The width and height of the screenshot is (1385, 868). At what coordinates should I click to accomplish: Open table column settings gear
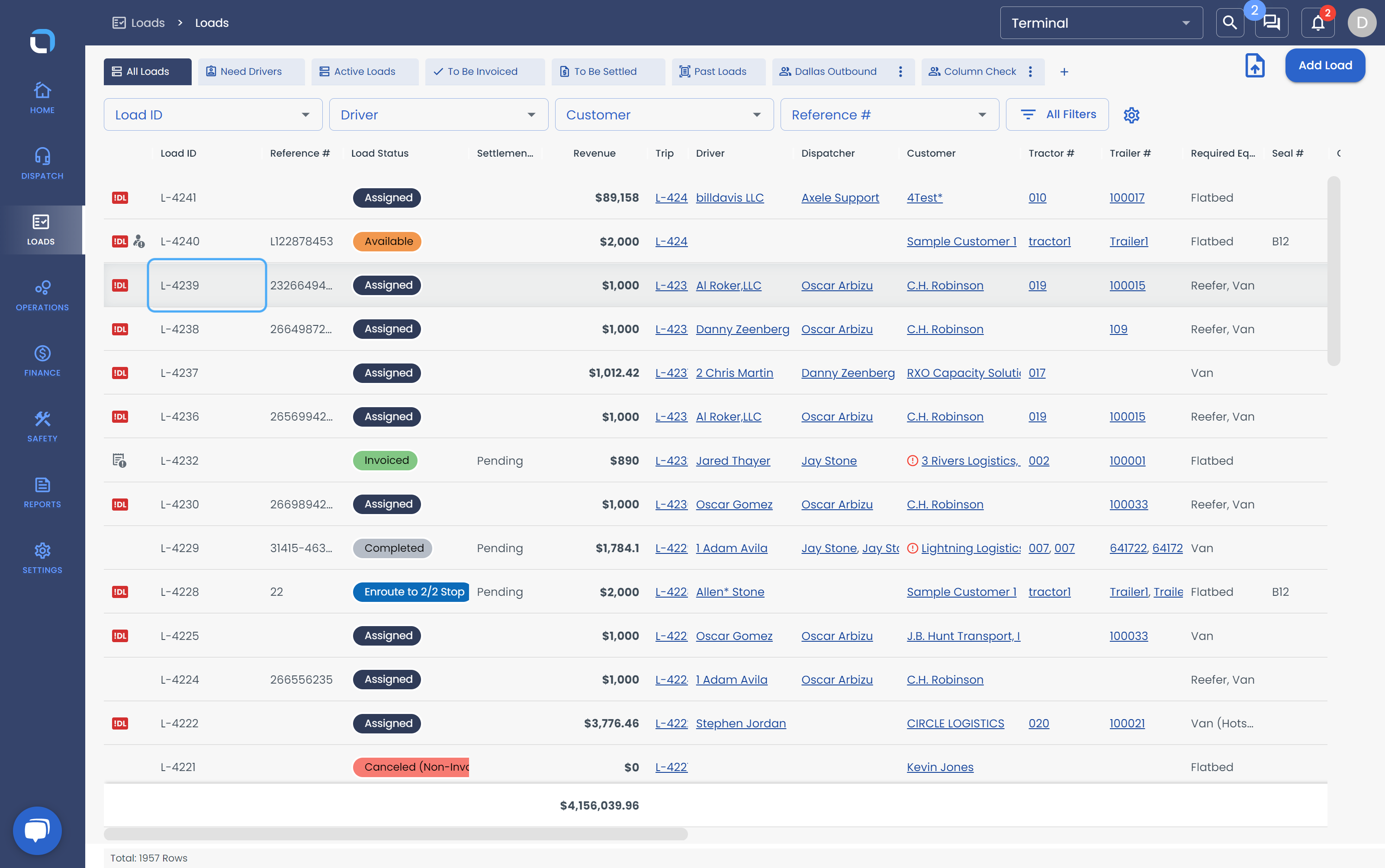[1131, 115]
